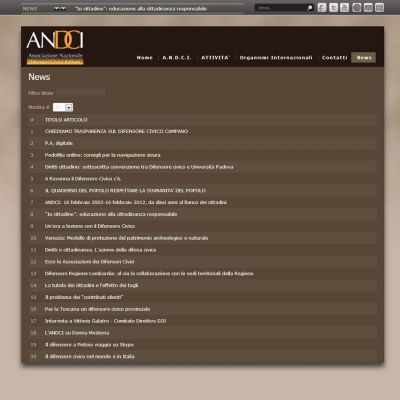The image size is (400, 400).
Task: Open 'Diritti e cittadinanza' article
Action: point(100,250)
